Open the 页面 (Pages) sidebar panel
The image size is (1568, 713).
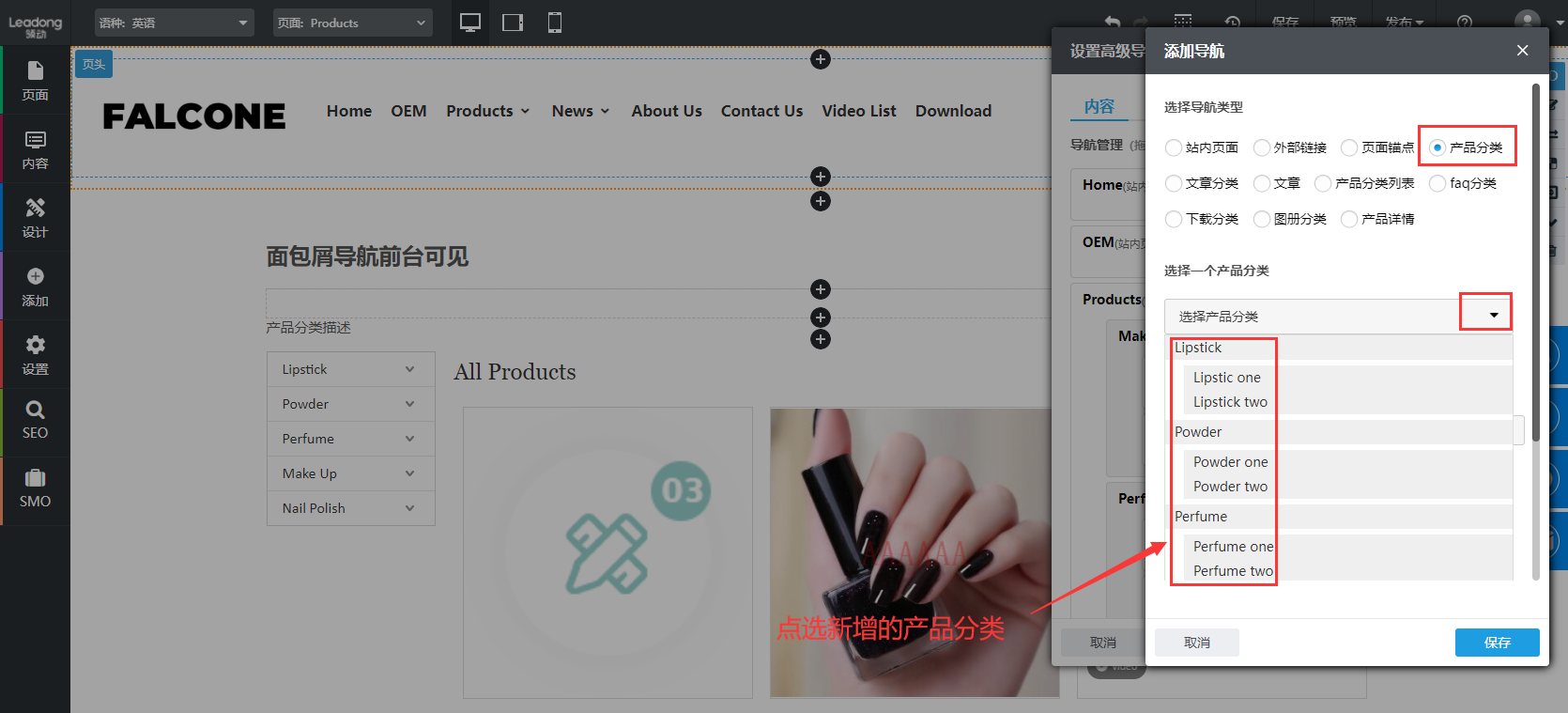(x=35, y=81)
